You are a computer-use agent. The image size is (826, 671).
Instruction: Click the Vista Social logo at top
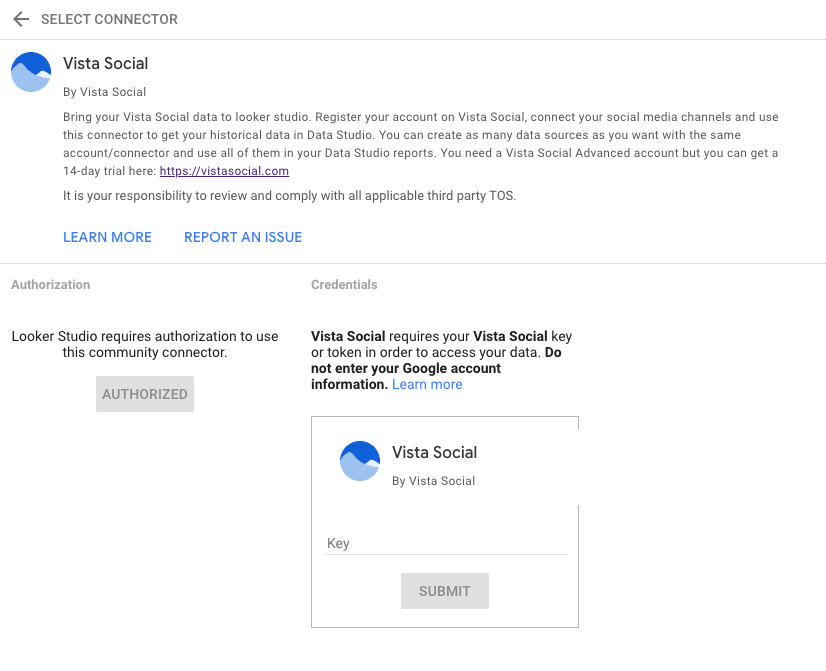click(31, 72)
